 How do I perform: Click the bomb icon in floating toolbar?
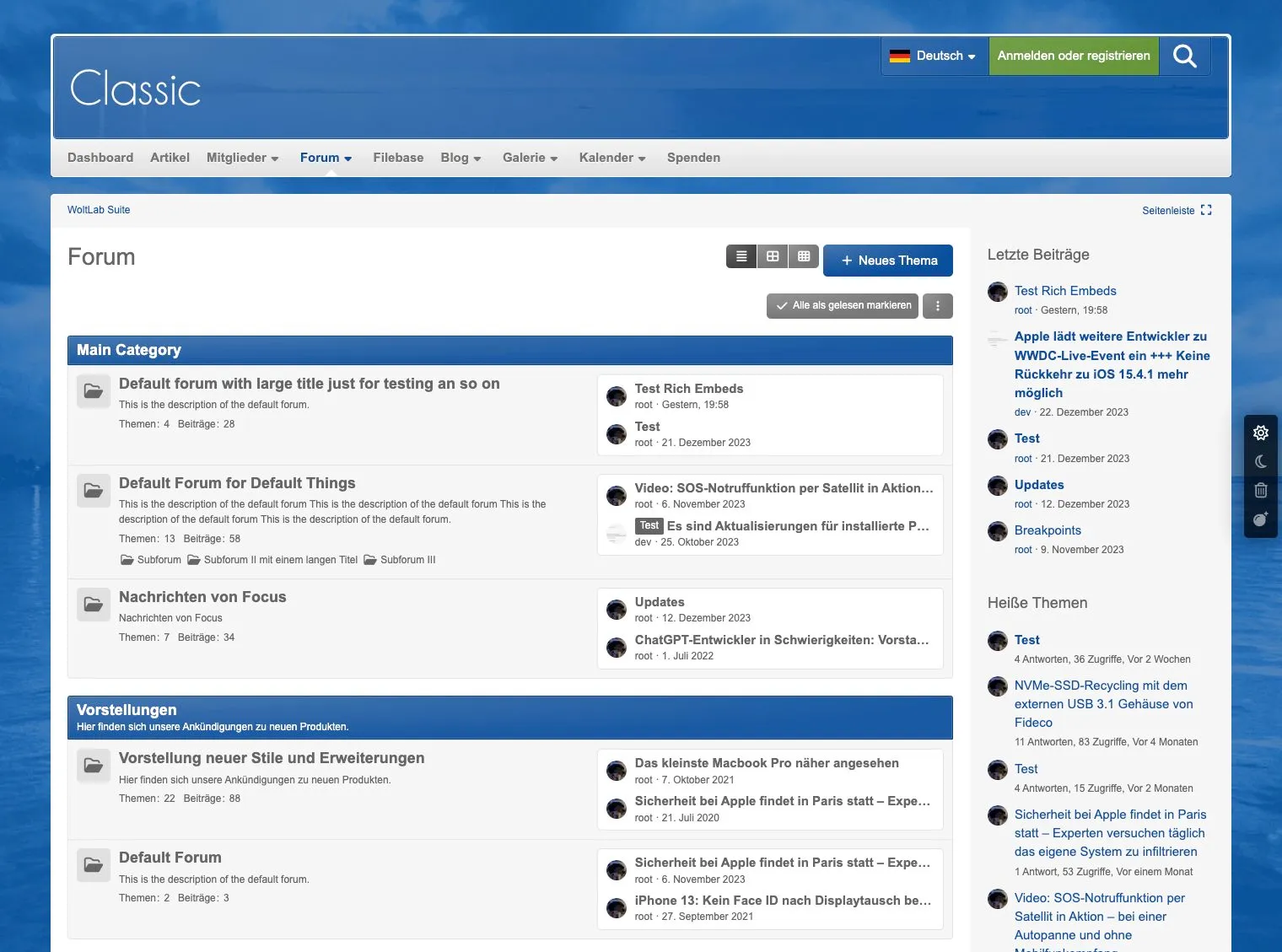click(1260, 519)
